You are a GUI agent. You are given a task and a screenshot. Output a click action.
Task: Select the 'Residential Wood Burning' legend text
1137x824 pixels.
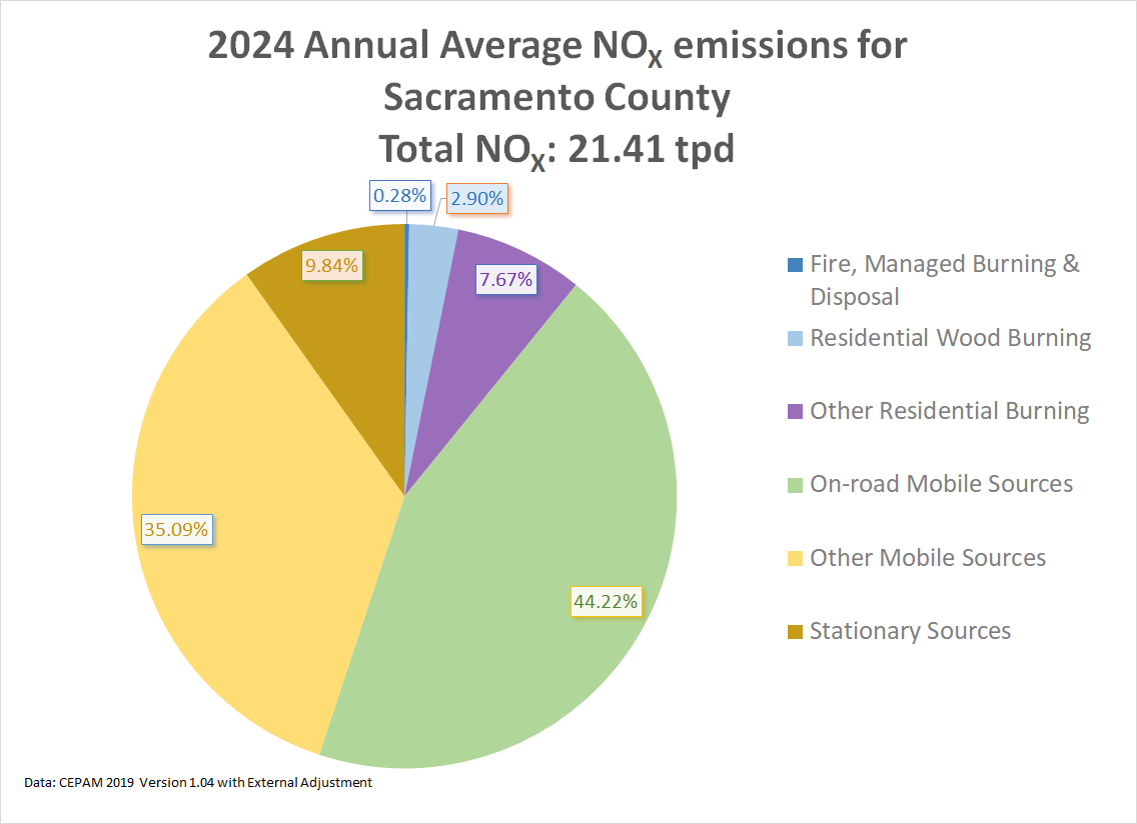951,338
